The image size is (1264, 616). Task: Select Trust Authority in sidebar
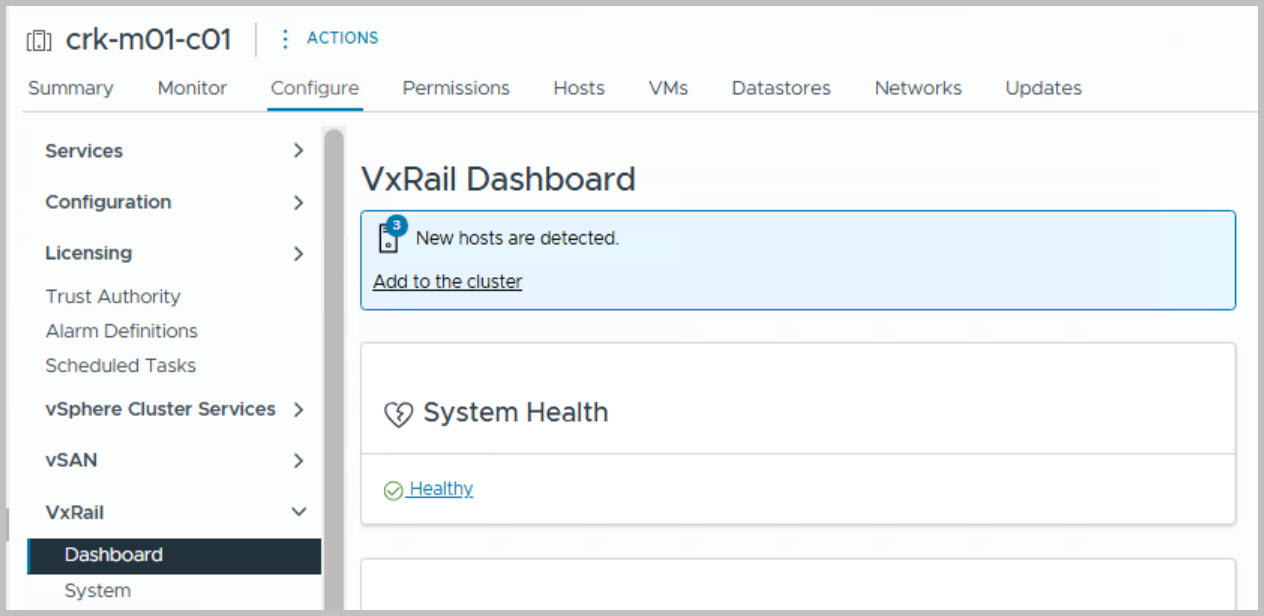click(113, 297)
